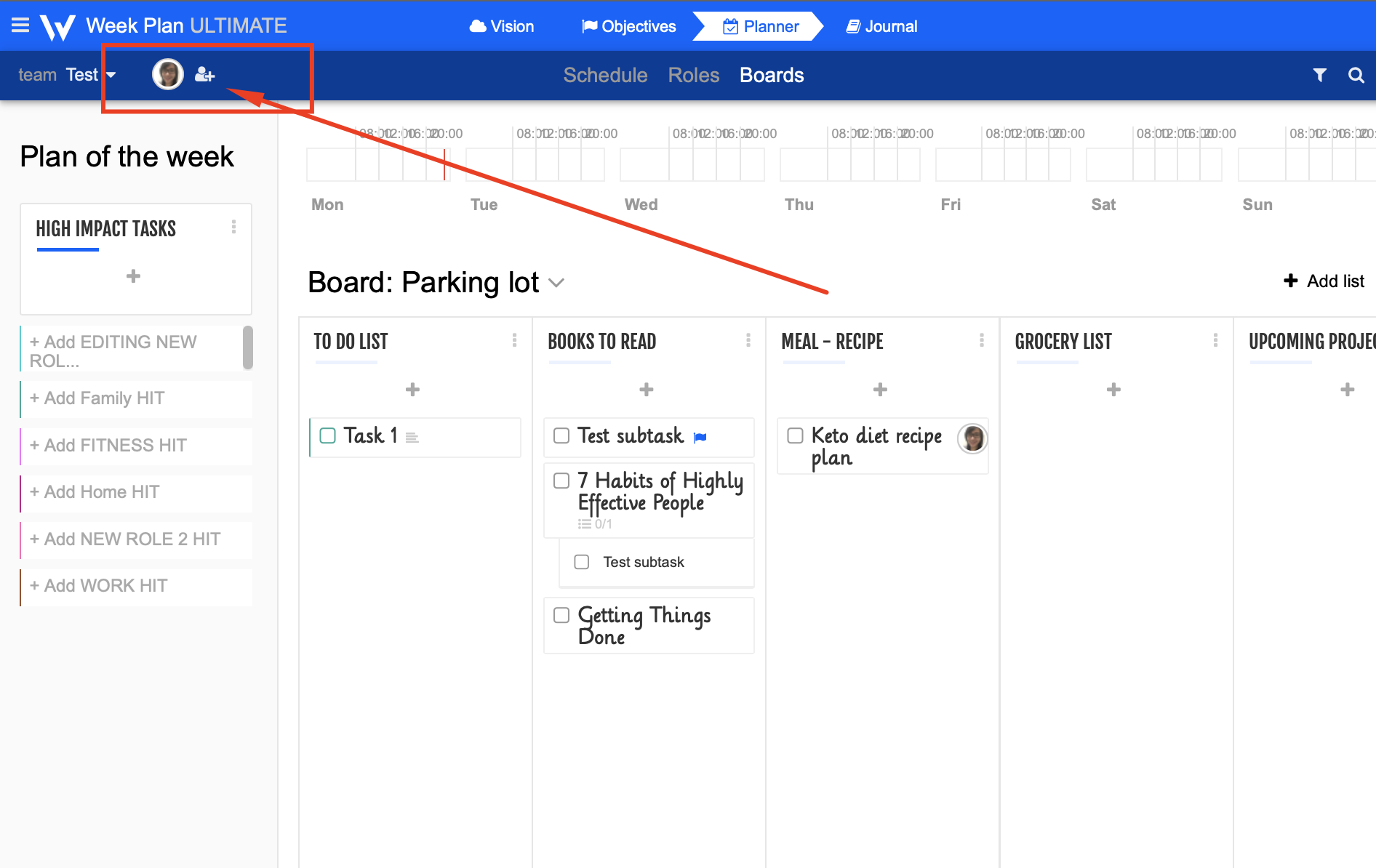Click Add list button
The width and height of the screenshot is (1376, 868).
coord(1324,281)
